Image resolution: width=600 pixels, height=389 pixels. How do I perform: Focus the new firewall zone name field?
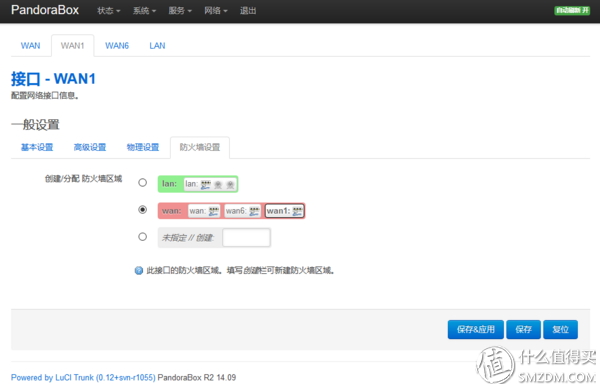[x=246, y=238]
